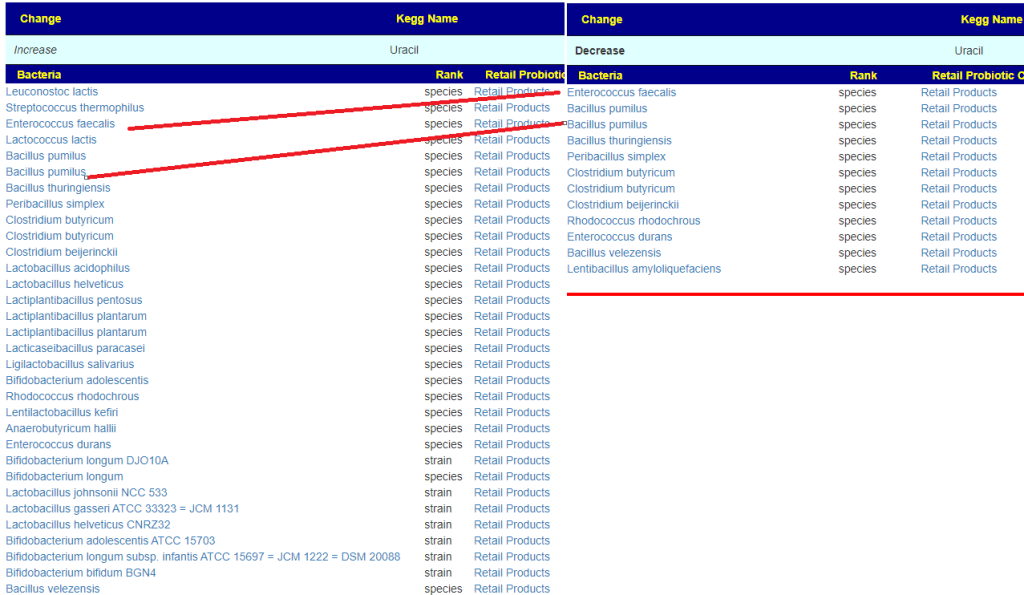Click the Bifidobacterium adolescentis species link

77,380
